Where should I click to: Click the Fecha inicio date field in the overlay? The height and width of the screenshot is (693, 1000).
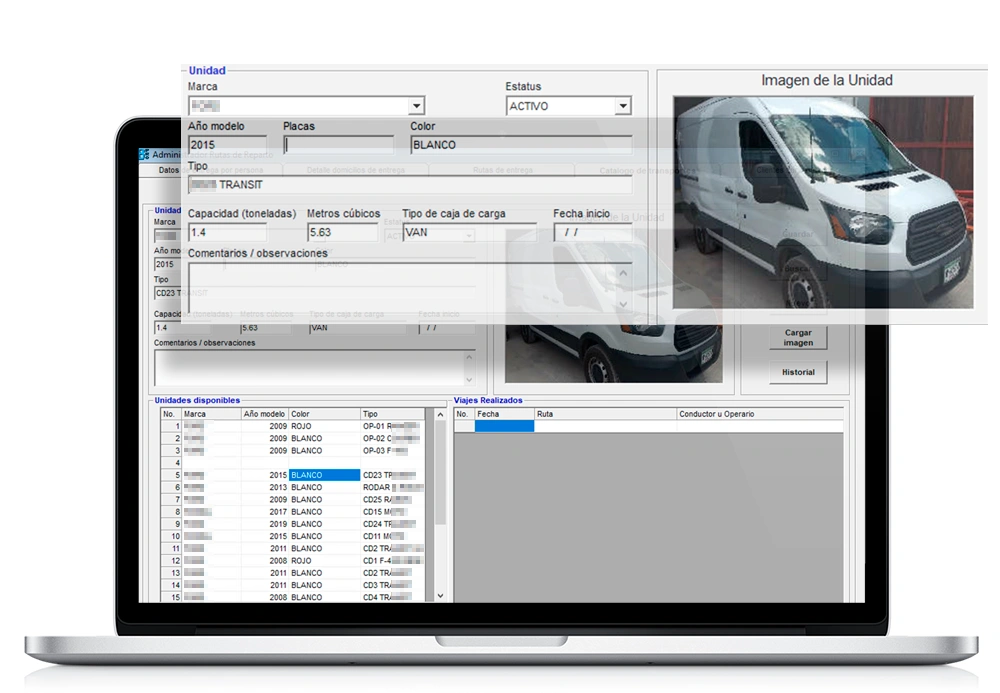pyautogui.click(x=592, y=233)
